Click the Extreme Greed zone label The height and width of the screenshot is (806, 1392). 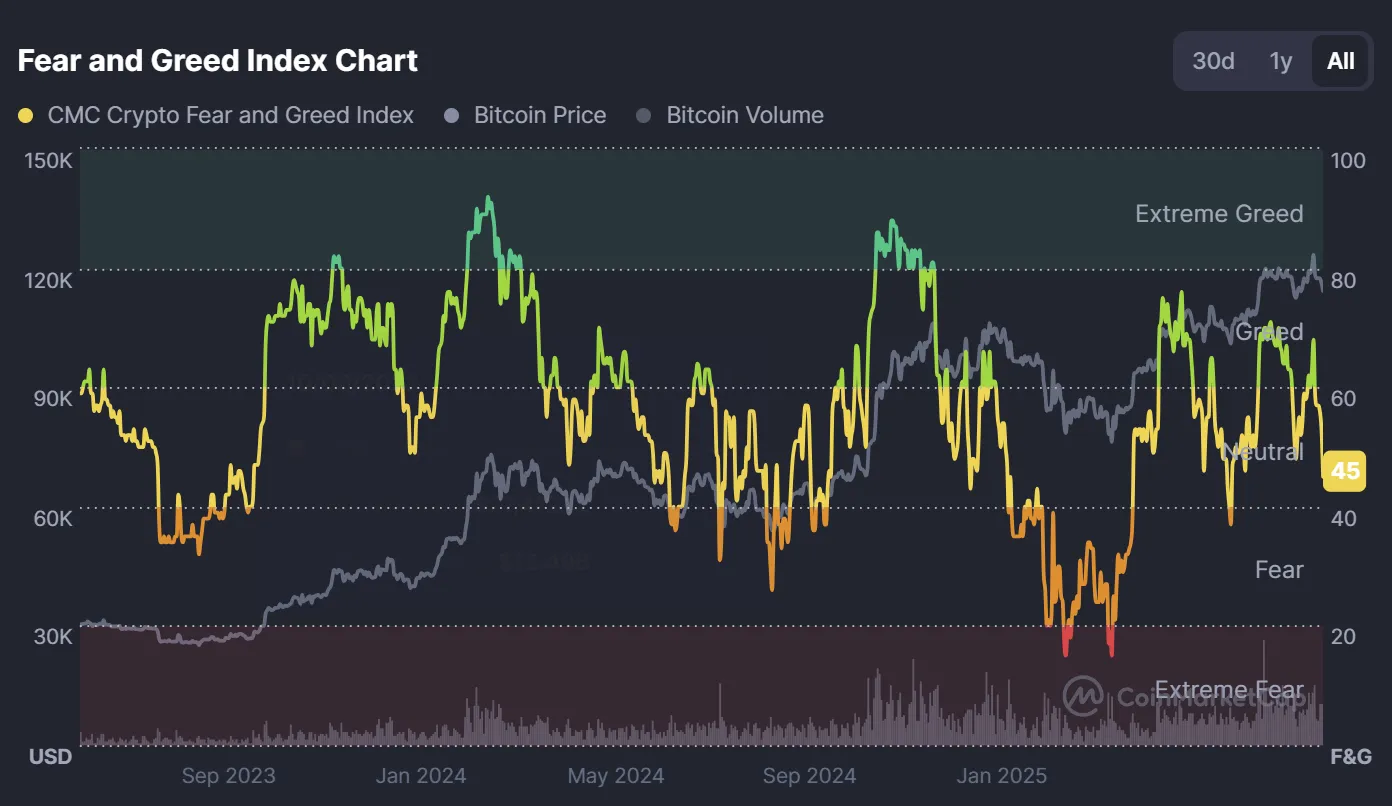click(x=1219, y=213)
